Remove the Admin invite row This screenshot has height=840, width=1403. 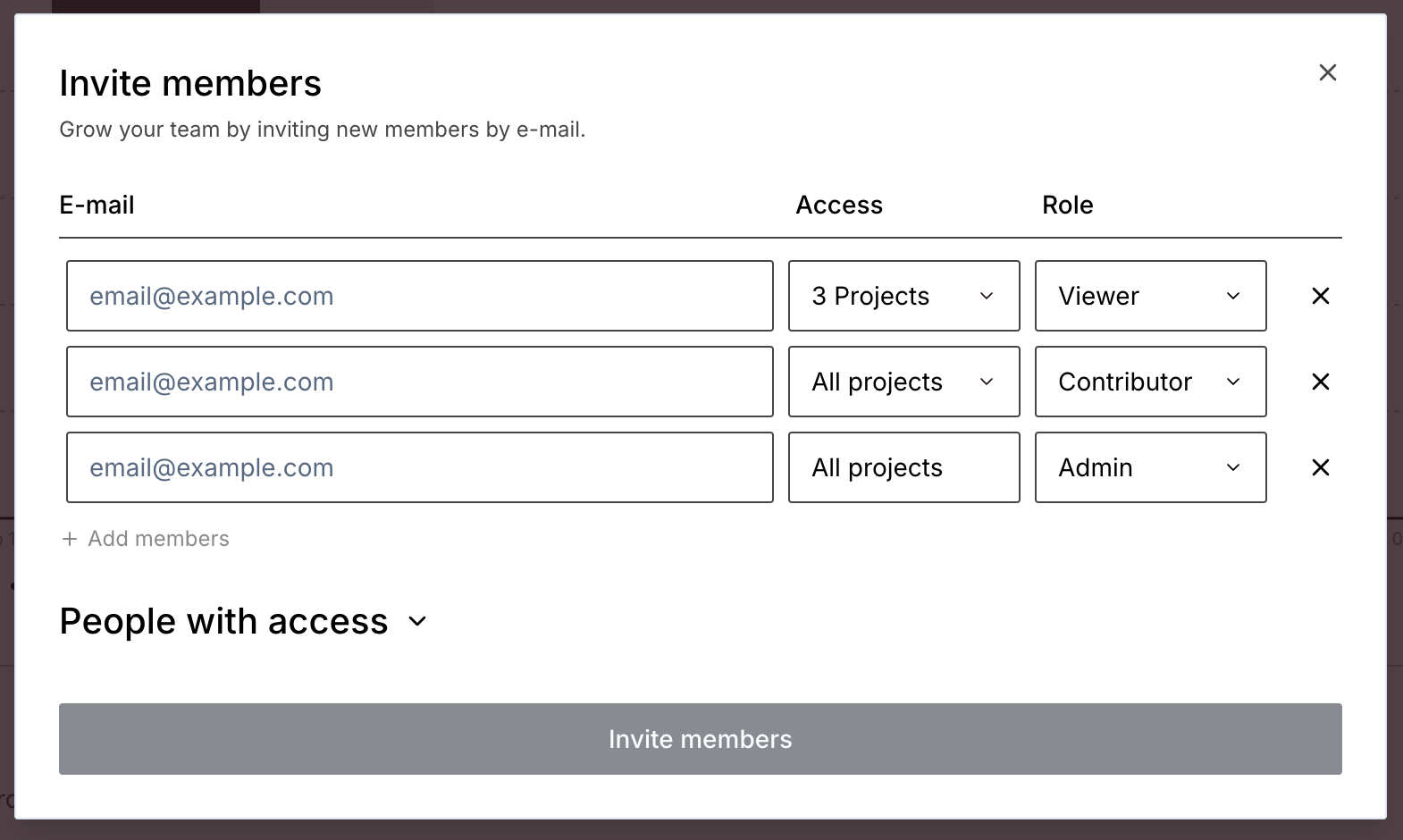pyautogui.click(x=1320, y=467)
